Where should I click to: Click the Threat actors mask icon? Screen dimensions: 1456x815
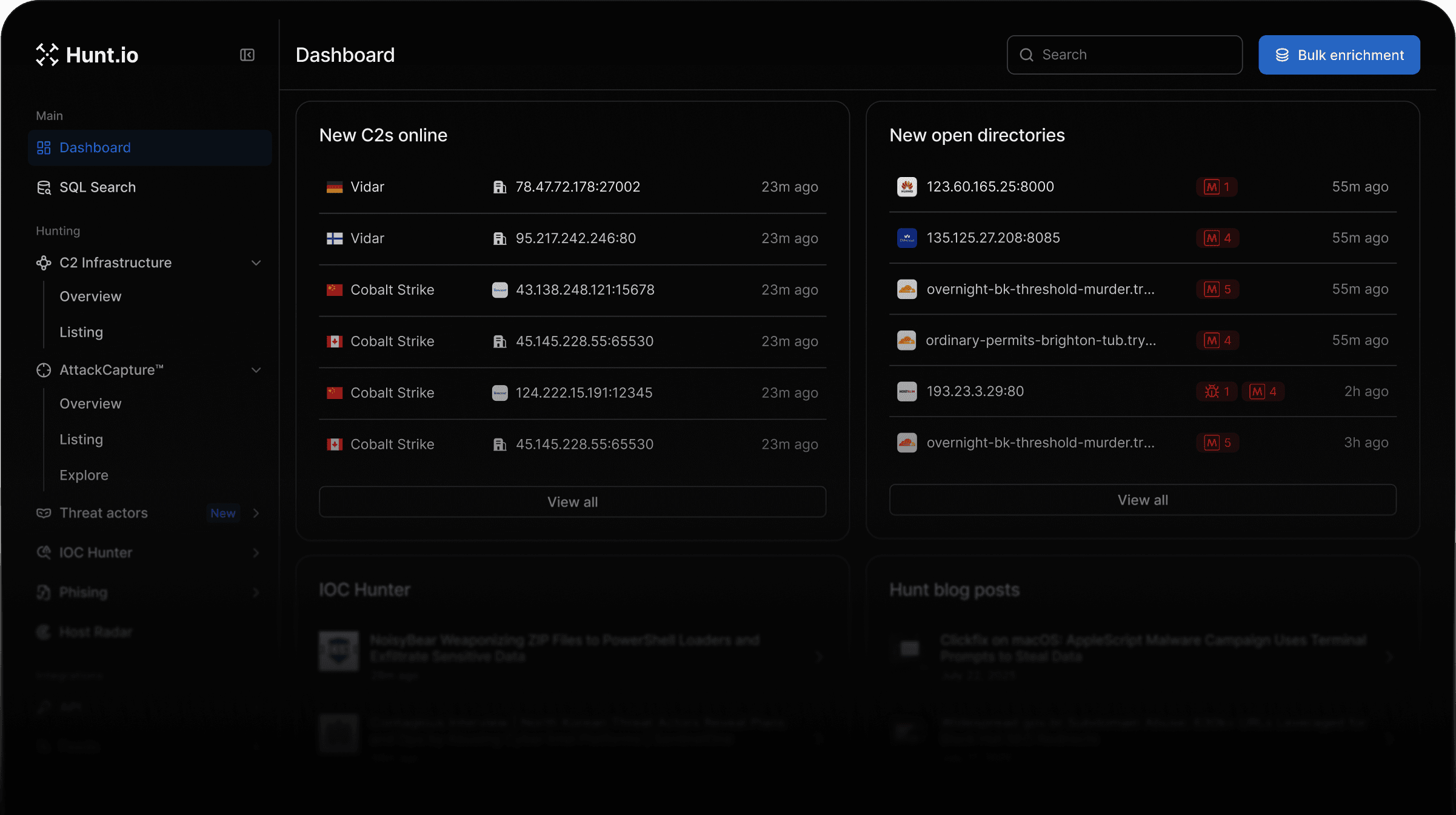coord(44,513)
